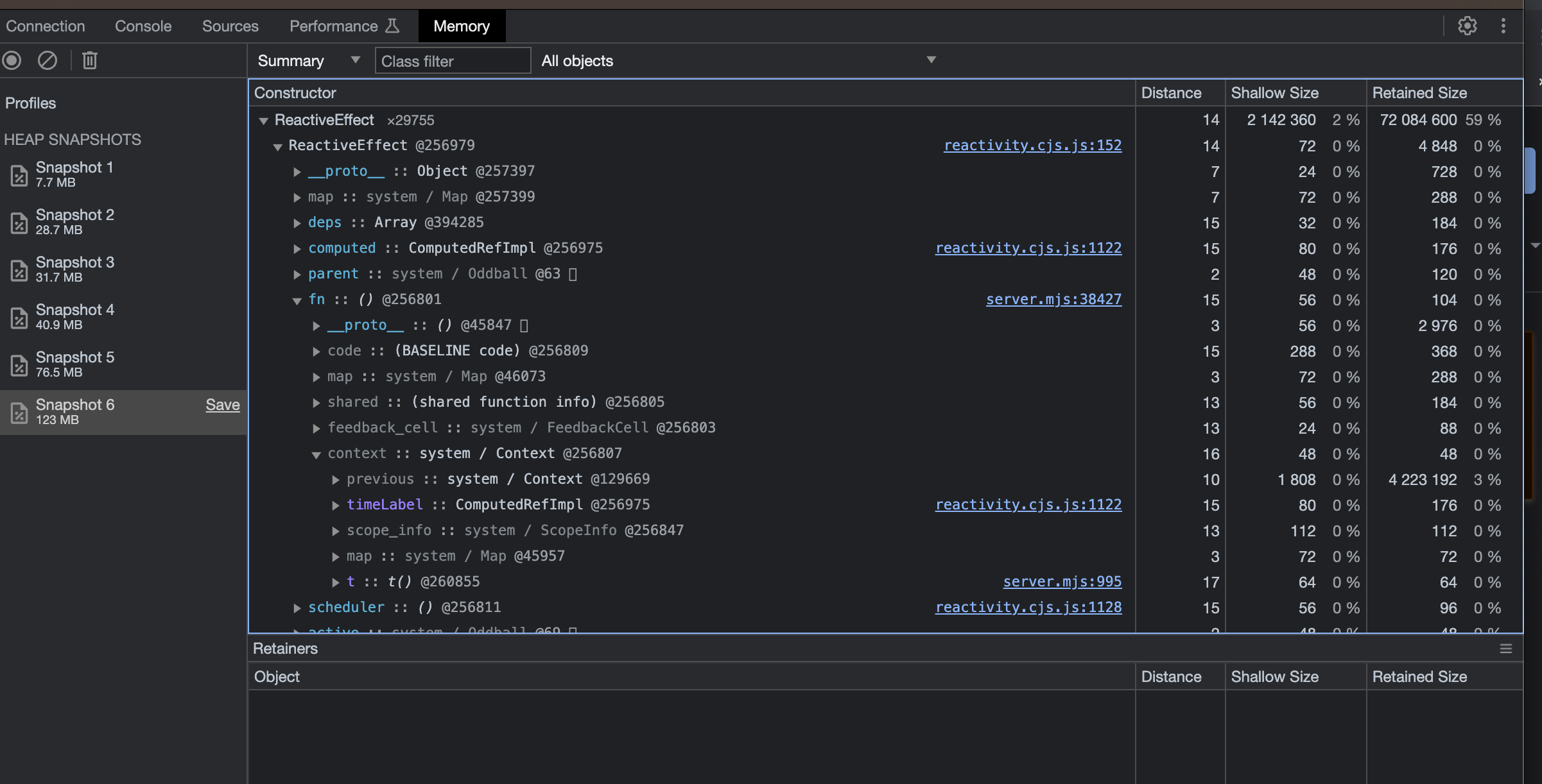Click the box icon next to Oddball @63
The image size is (1542, 784).
point(573,274)
